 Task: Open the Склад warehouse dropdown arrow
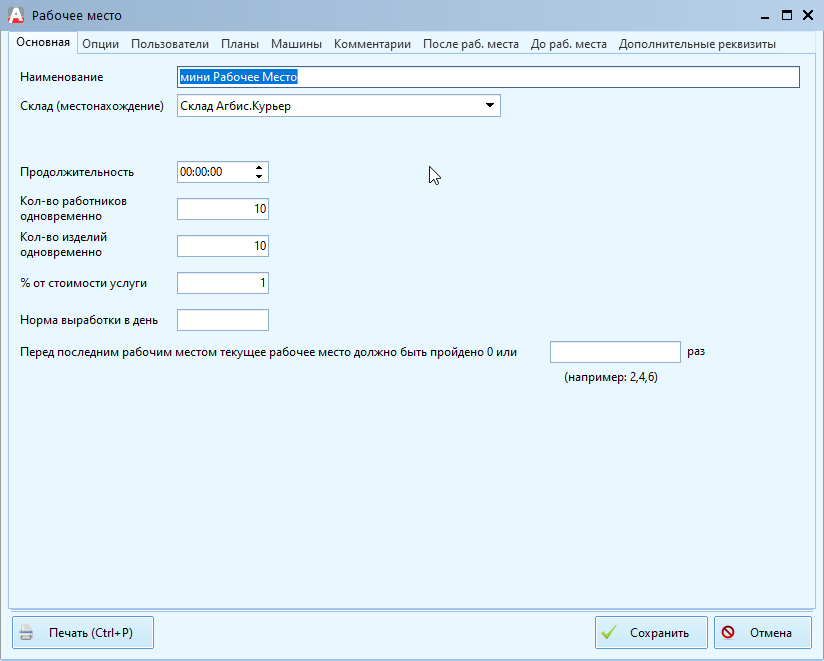489,105
